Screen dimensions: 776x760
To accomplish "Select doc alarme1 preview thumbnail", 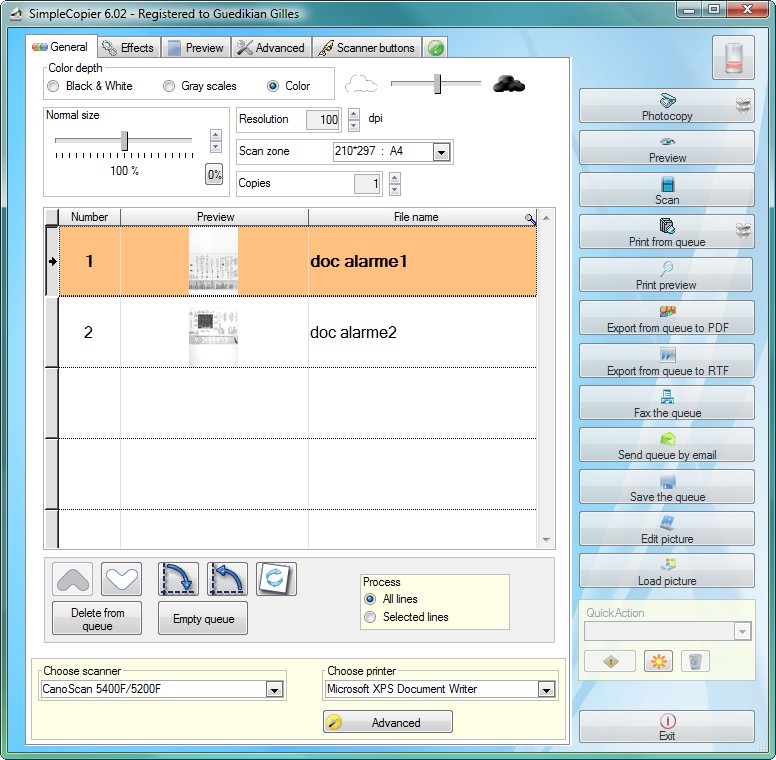I will point(214,261).
